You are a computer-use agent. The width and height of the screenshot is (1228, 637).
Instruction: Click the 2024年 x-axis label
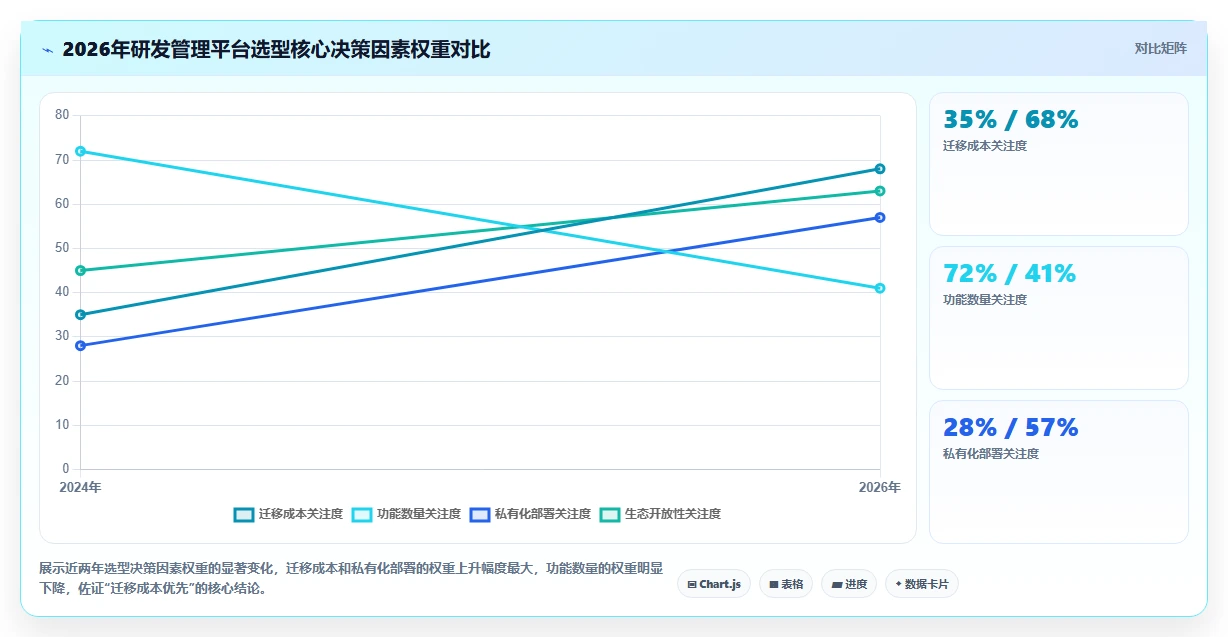point(80,488)
